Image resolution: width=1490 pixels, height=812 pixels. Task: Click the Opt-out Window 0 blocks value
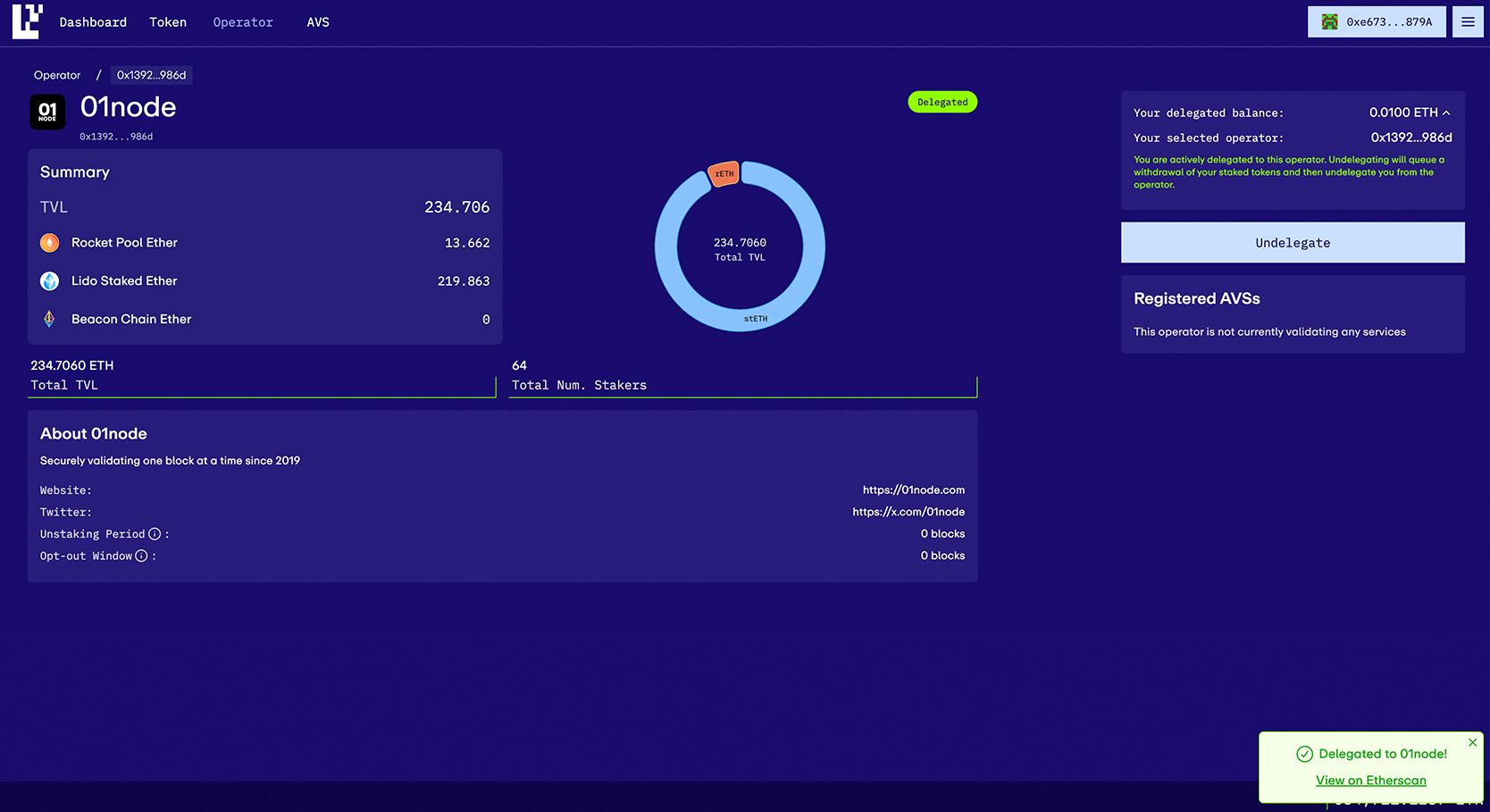click(942, 556)
